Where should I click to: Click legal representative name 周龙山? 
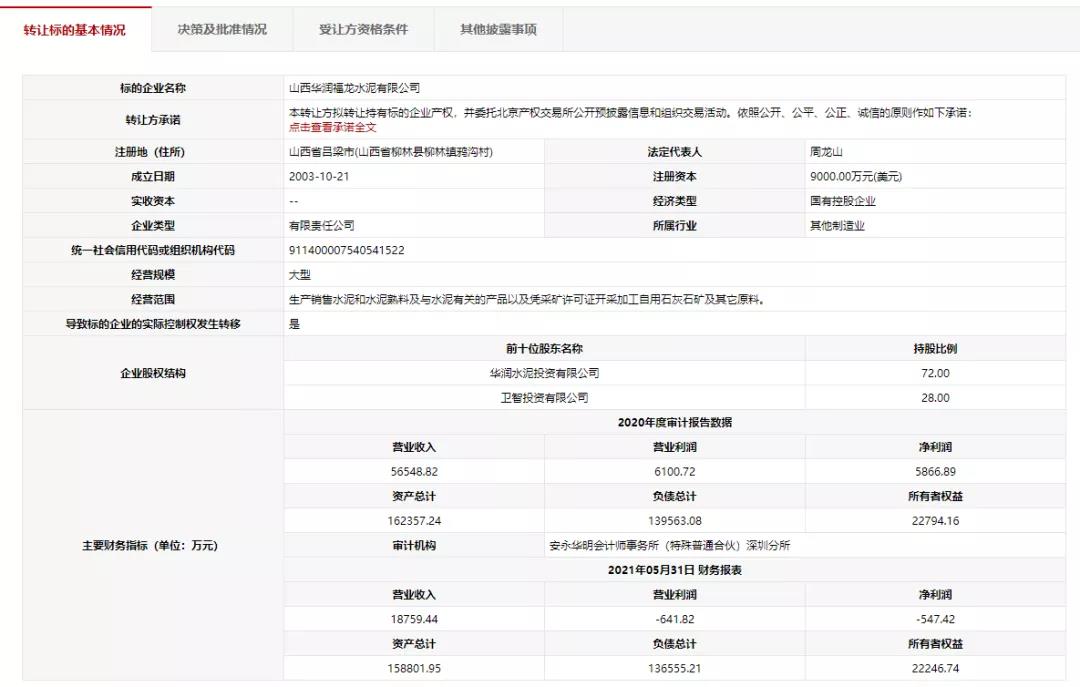click(827, 152)
